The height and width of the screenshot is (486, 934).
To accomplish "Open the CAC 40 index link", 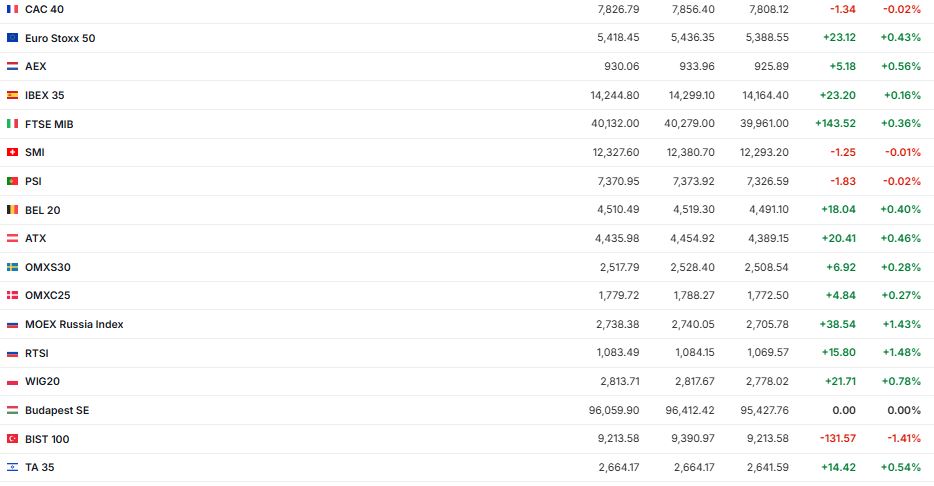I will coord(42,9).
